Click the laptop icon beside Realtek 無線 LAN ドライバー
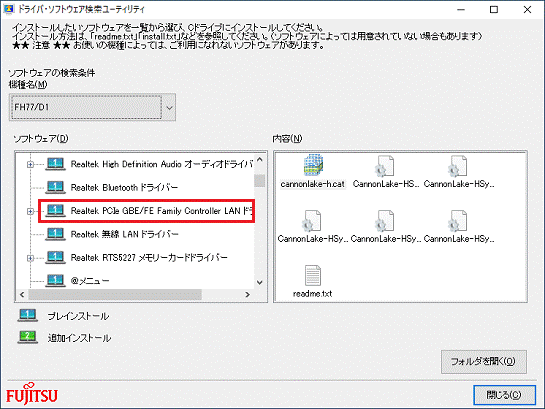545x409 pixels. tap(55, 234)
